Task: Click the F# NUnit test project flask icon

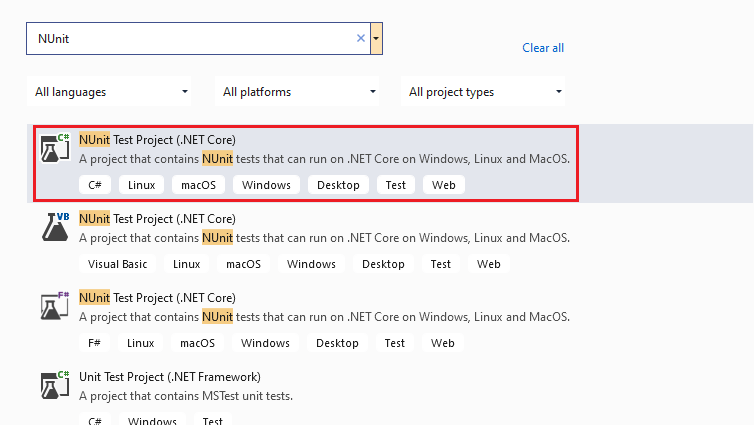Action: 55,306
